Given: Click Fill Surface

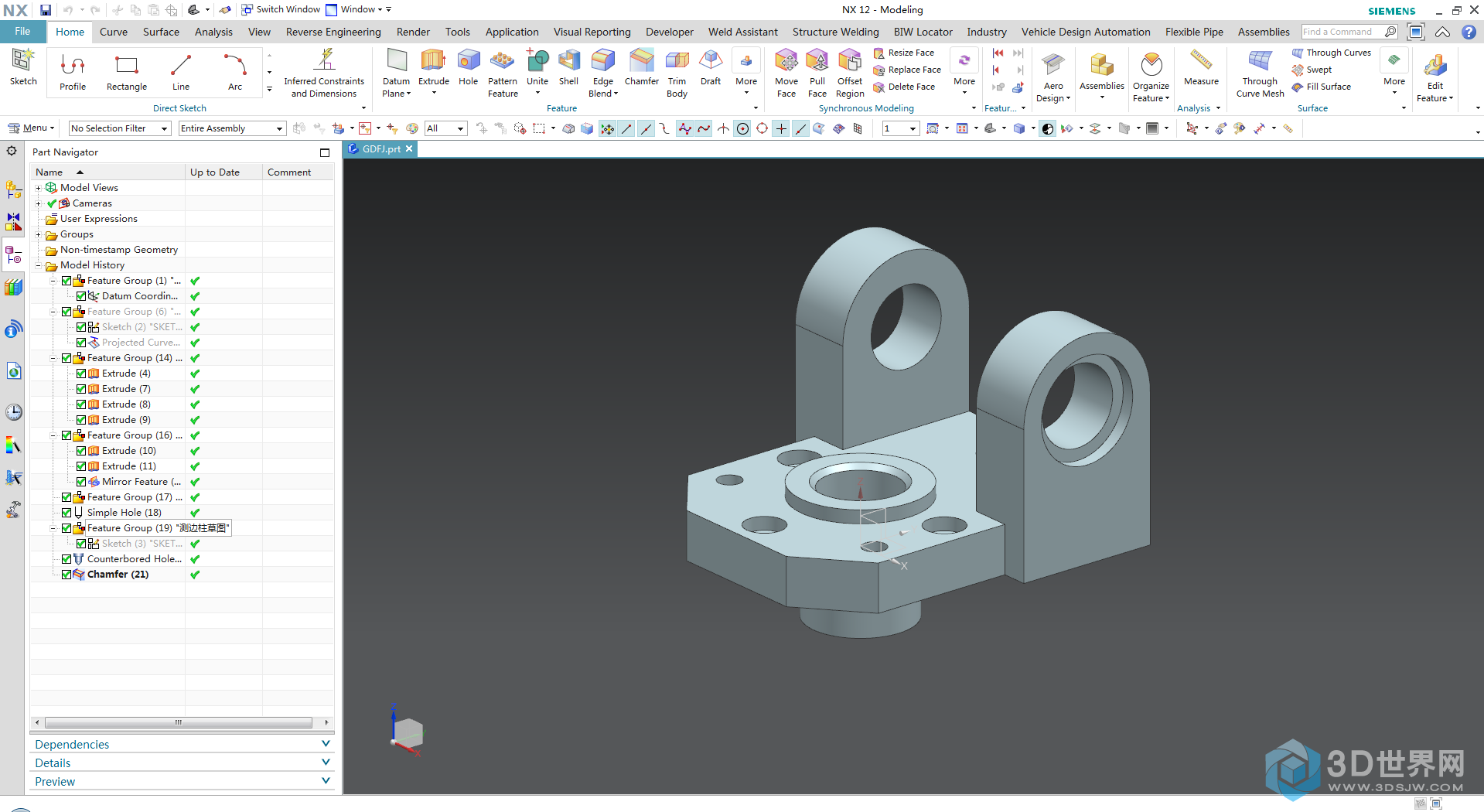Looking at the screenshot, I should tap(1321, 87).
